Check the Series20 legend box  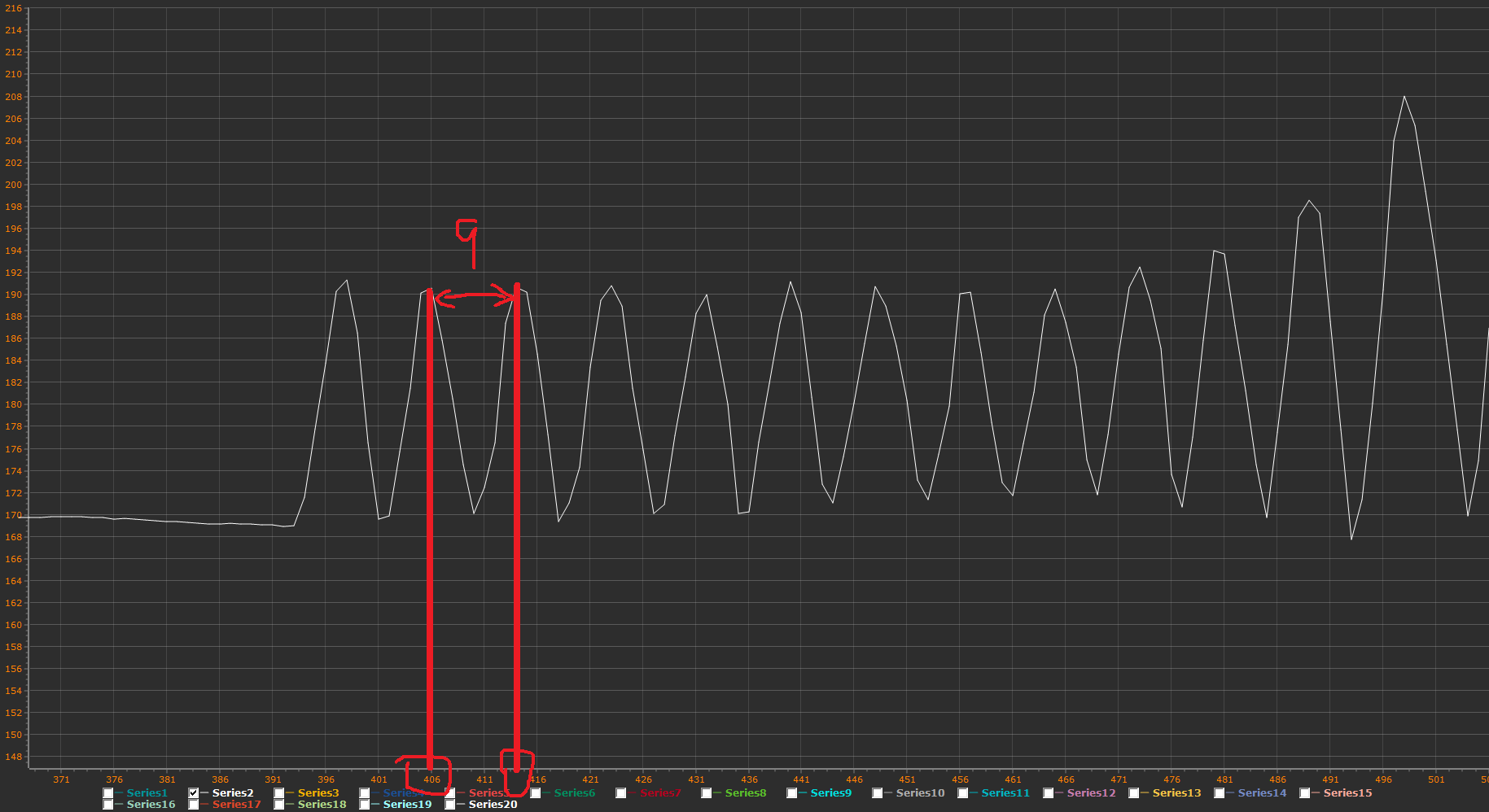pos(450,805)
